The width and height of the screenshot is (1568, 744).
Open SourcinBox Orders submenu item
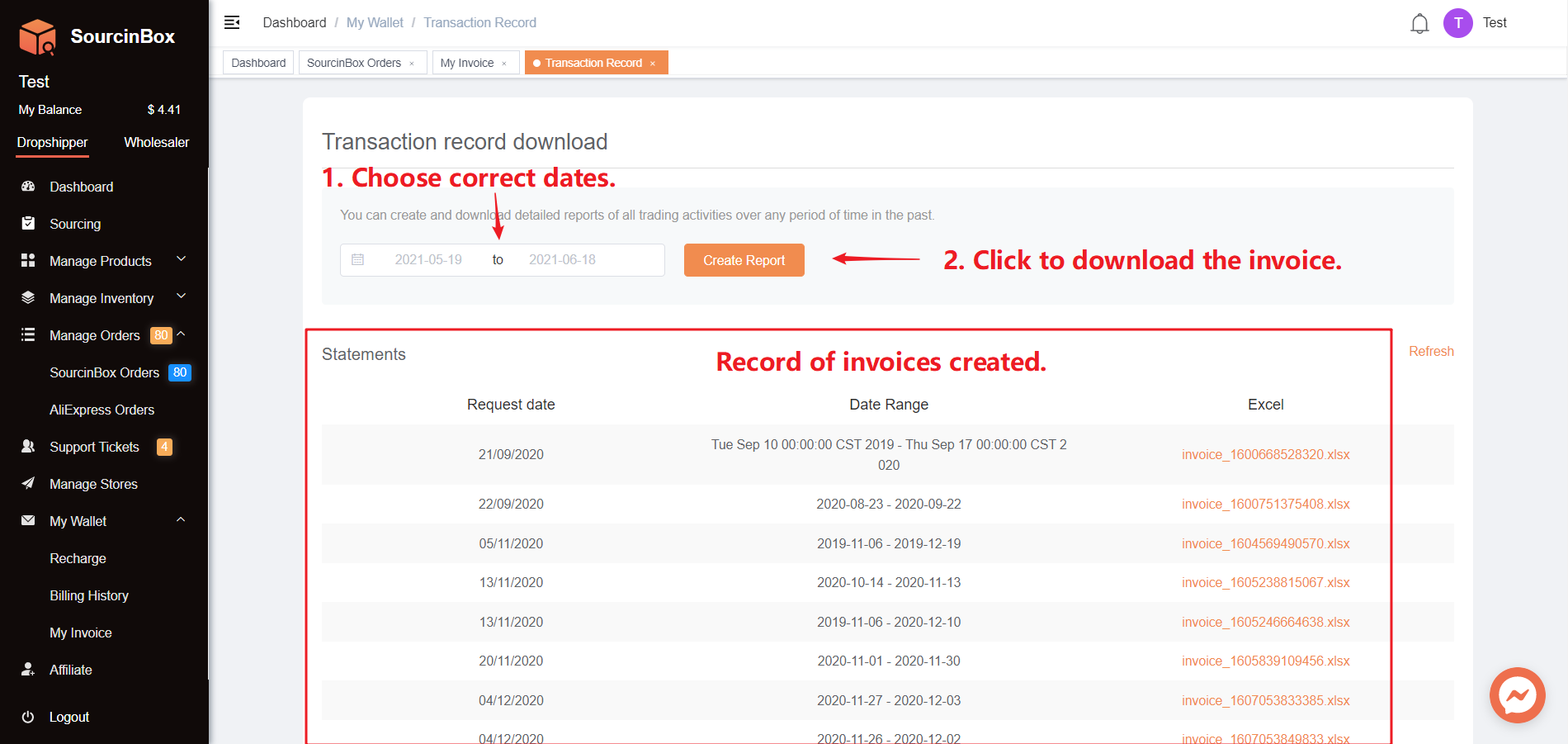104,372
